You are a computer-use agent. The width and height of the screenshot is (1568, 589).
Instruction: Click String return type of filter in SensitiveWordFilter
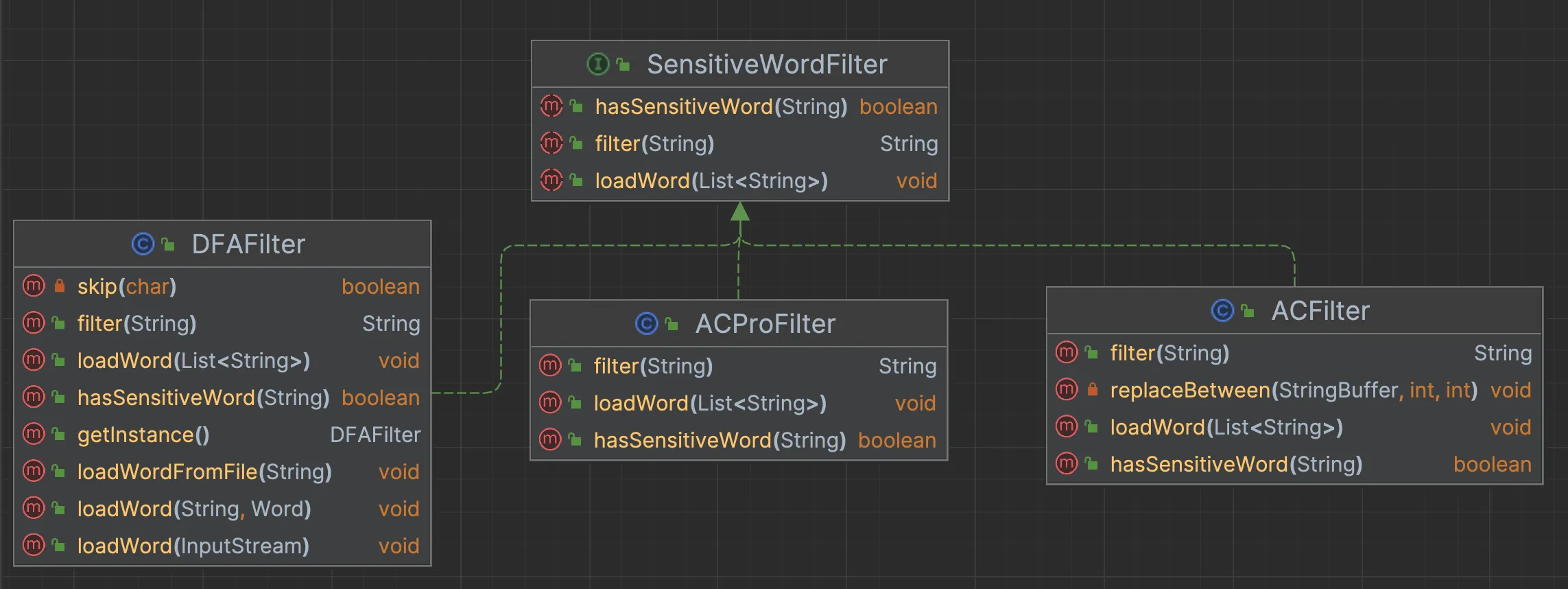tap(909, 143)
